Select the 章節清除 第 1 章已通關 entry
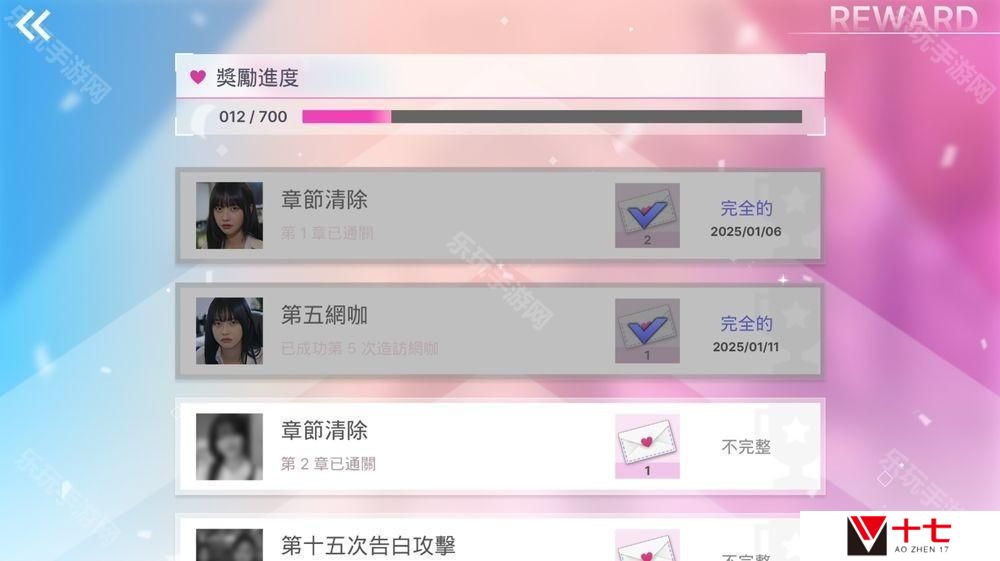The width and height of the screenshot is (1000, 561). pyautogui.click(x=499, y=215)
